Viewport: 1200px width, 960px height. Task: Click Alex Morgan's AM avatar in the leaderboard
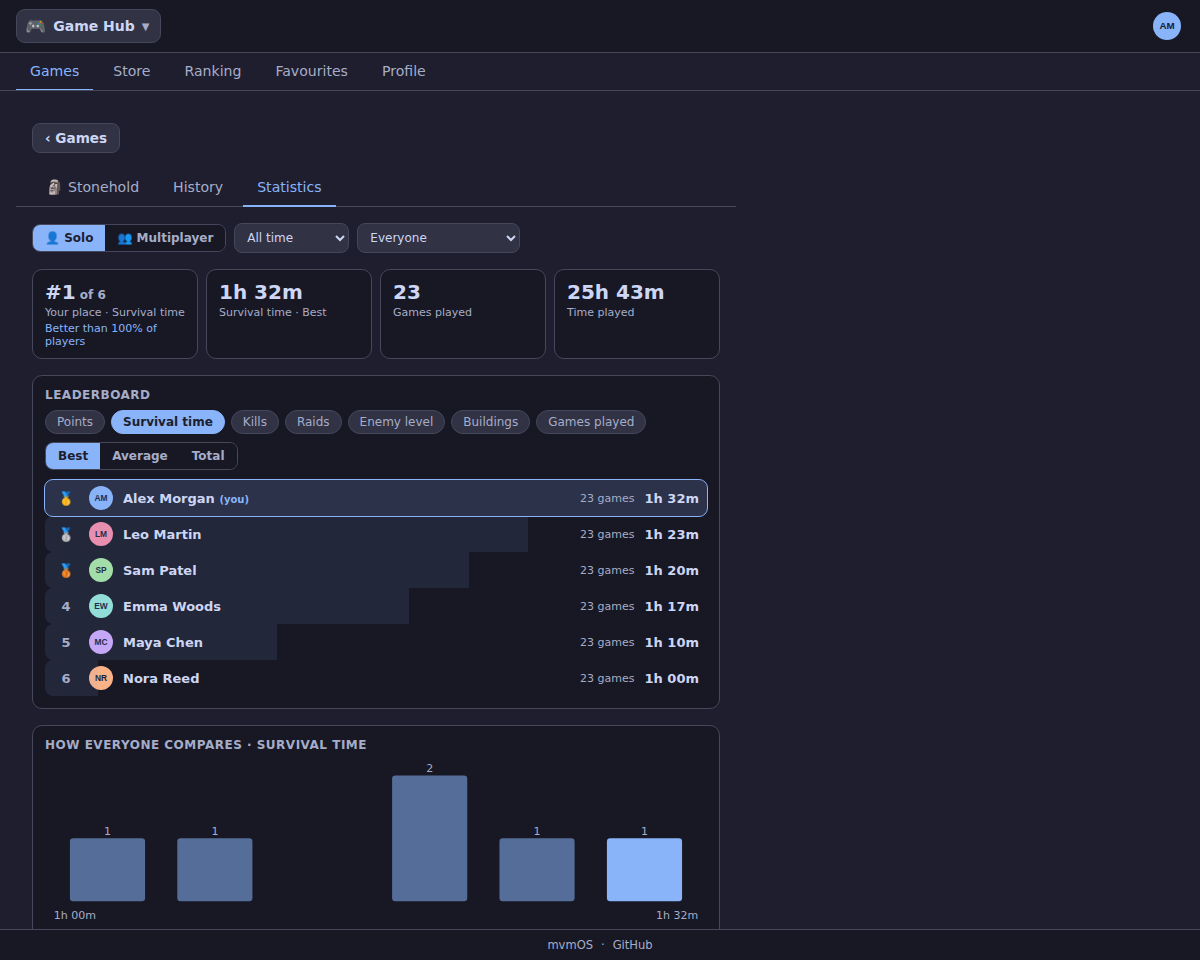click(101, 498)
